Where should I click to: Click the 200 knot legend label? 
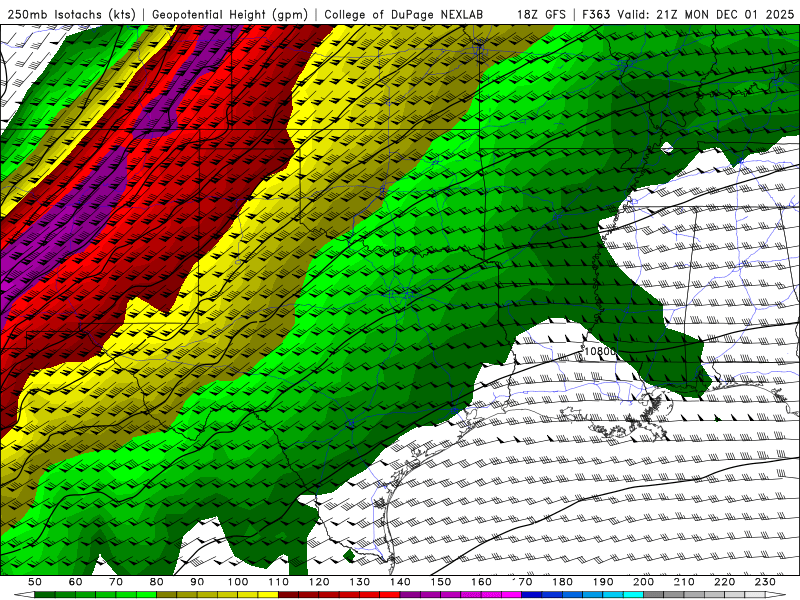tap(643, 582)
